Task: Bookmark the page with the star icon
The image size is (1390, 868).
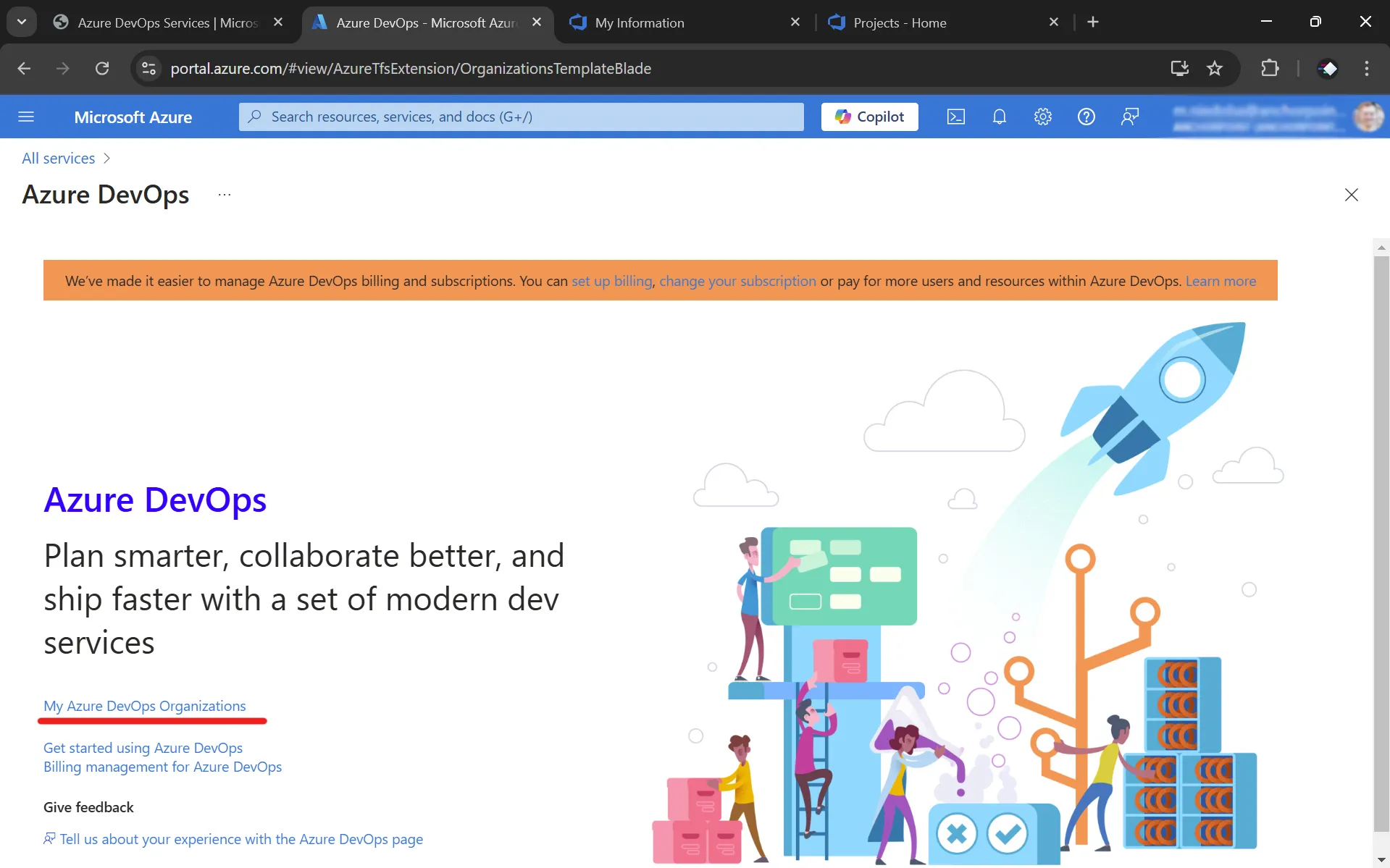Action: click(x=1215, y=69)
